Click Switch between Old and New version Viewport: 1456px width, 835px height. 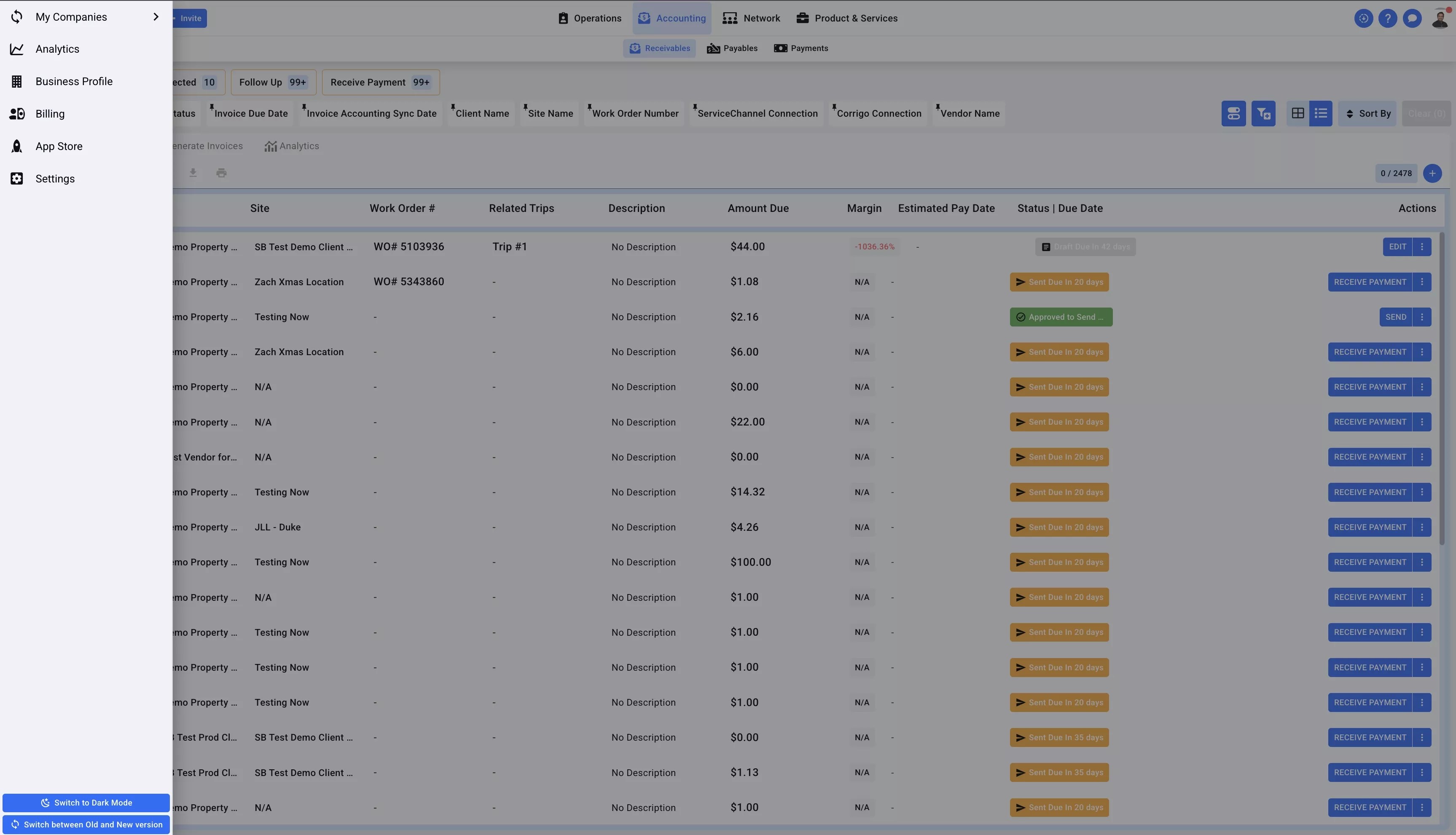(x=86, y=824)
